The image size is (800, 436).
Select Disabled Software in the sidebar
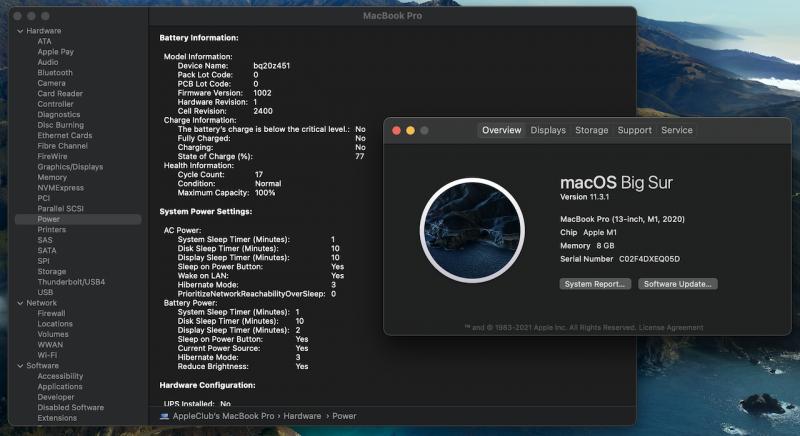click(x=70, y=407)
